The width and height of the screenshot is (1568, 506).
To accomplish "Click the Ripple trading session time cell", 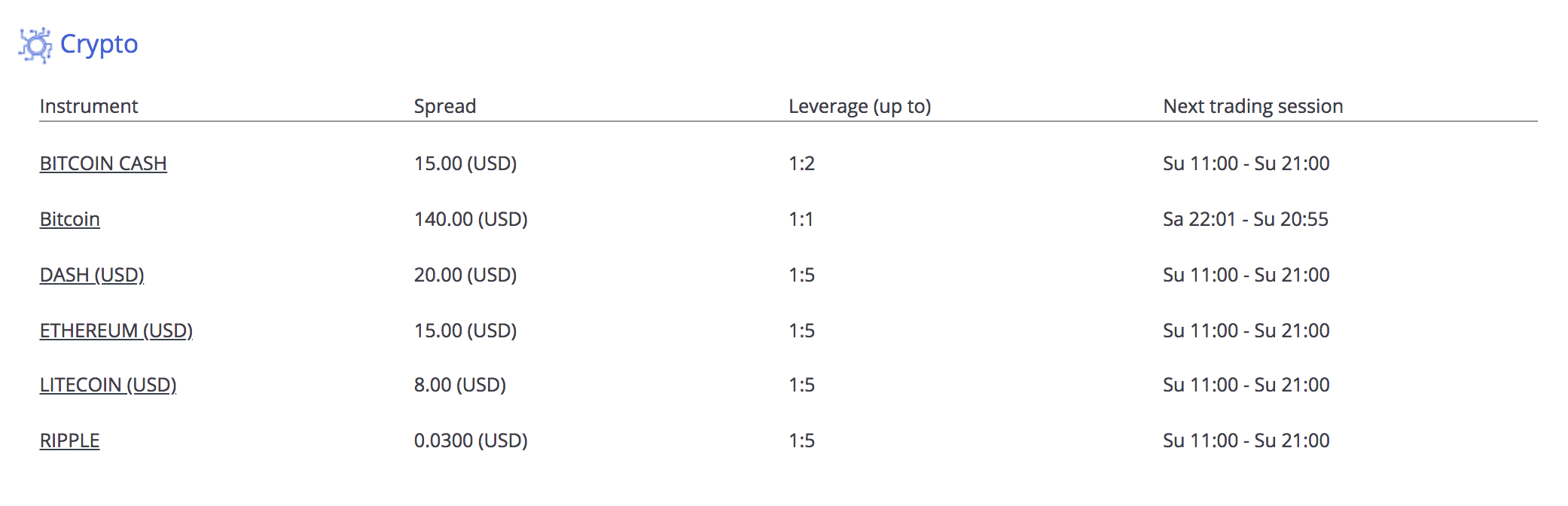I will [x=1246, y=440].
